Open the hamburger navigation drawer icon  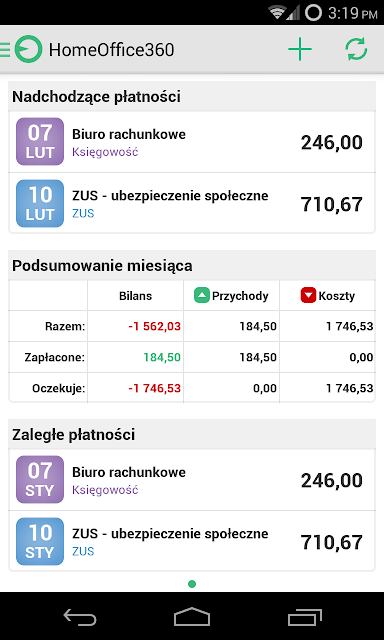click(x=5, y=49)
